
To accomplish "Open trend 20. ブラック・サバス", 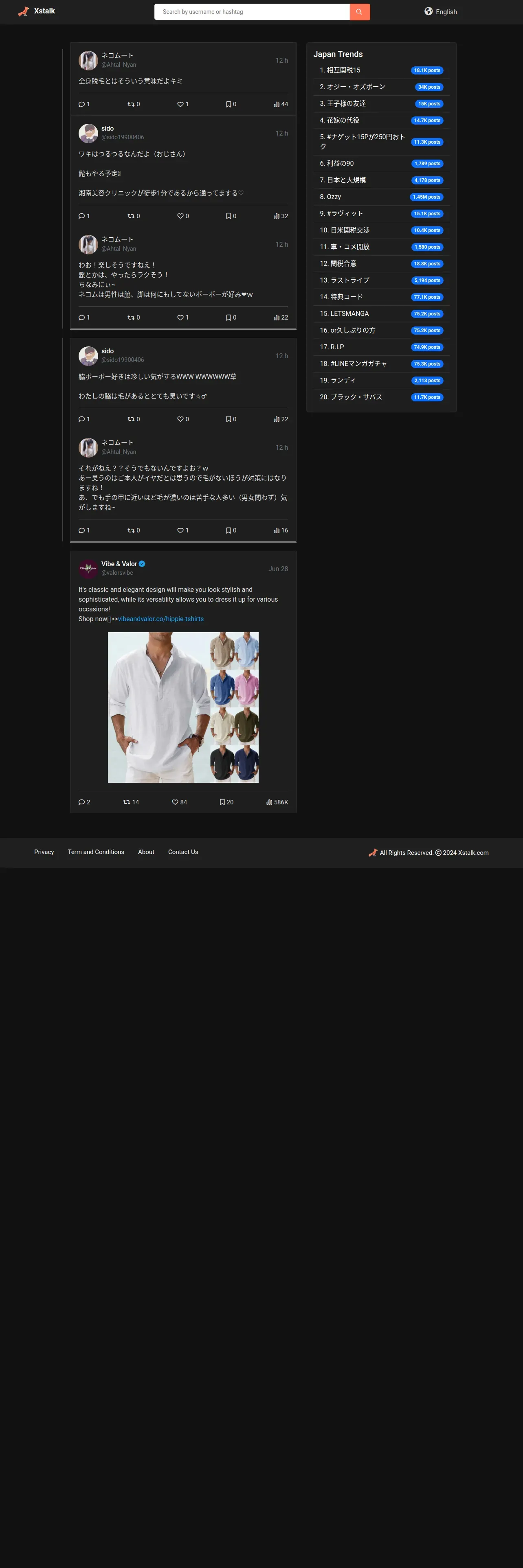I will 351,397.
